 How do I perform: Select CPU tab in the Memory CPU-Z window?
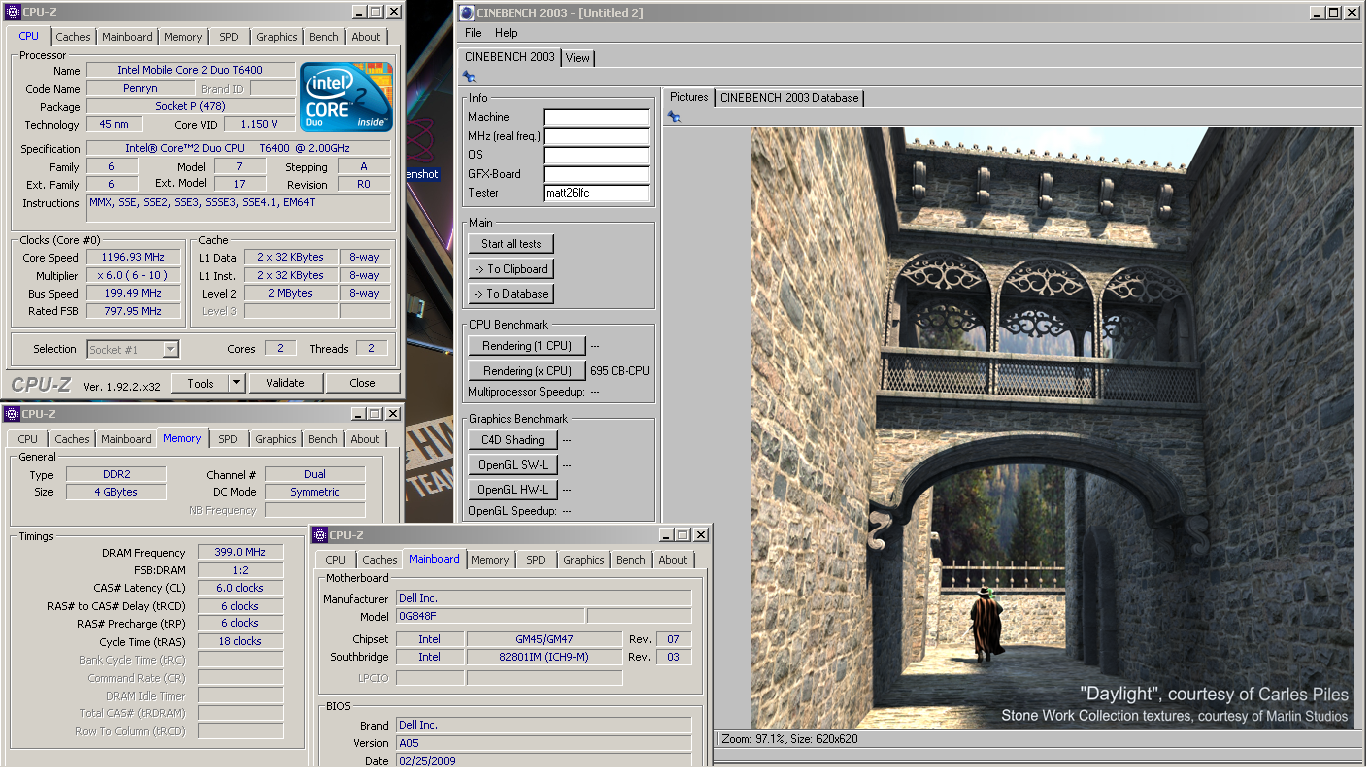pos(28,439)
